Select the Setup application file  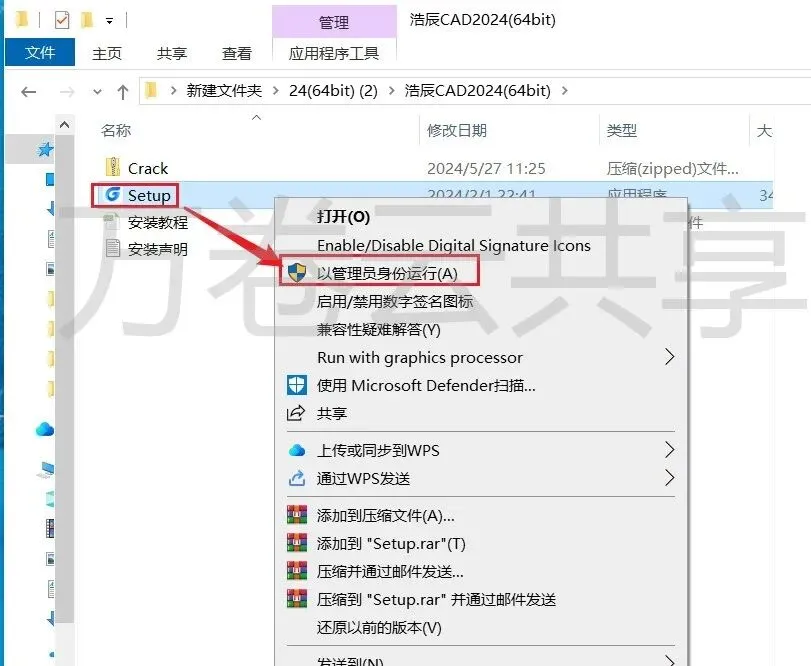click(149, 195)
